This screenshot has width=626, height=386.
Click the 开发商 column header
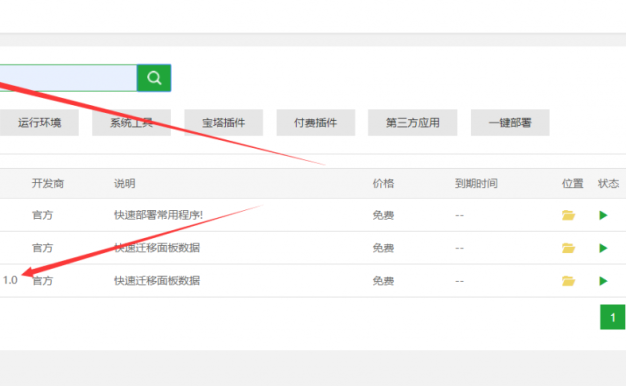pyautogui.click(x=48, y=184)
